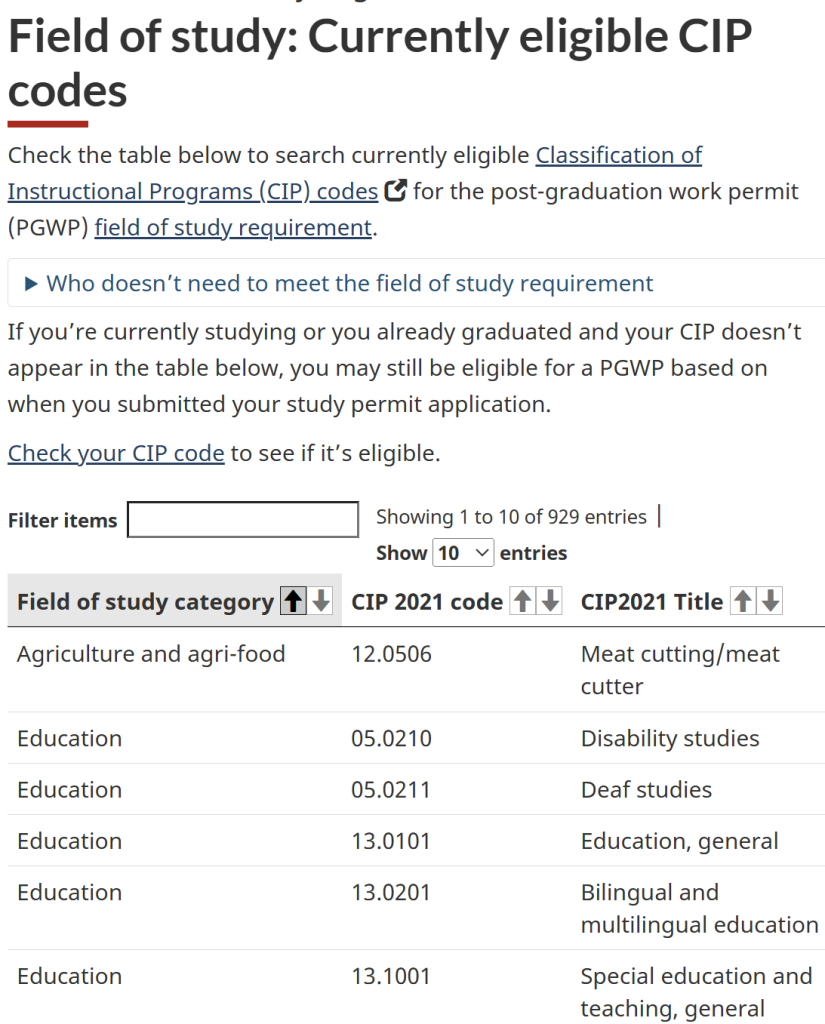
Task: Click the Field of study category header
Action: pos(145,602)
